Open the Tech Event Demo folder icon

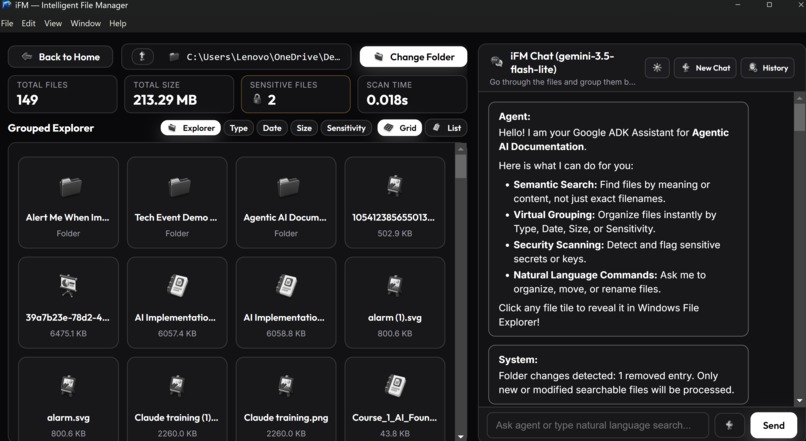click(x=179, y=187)
